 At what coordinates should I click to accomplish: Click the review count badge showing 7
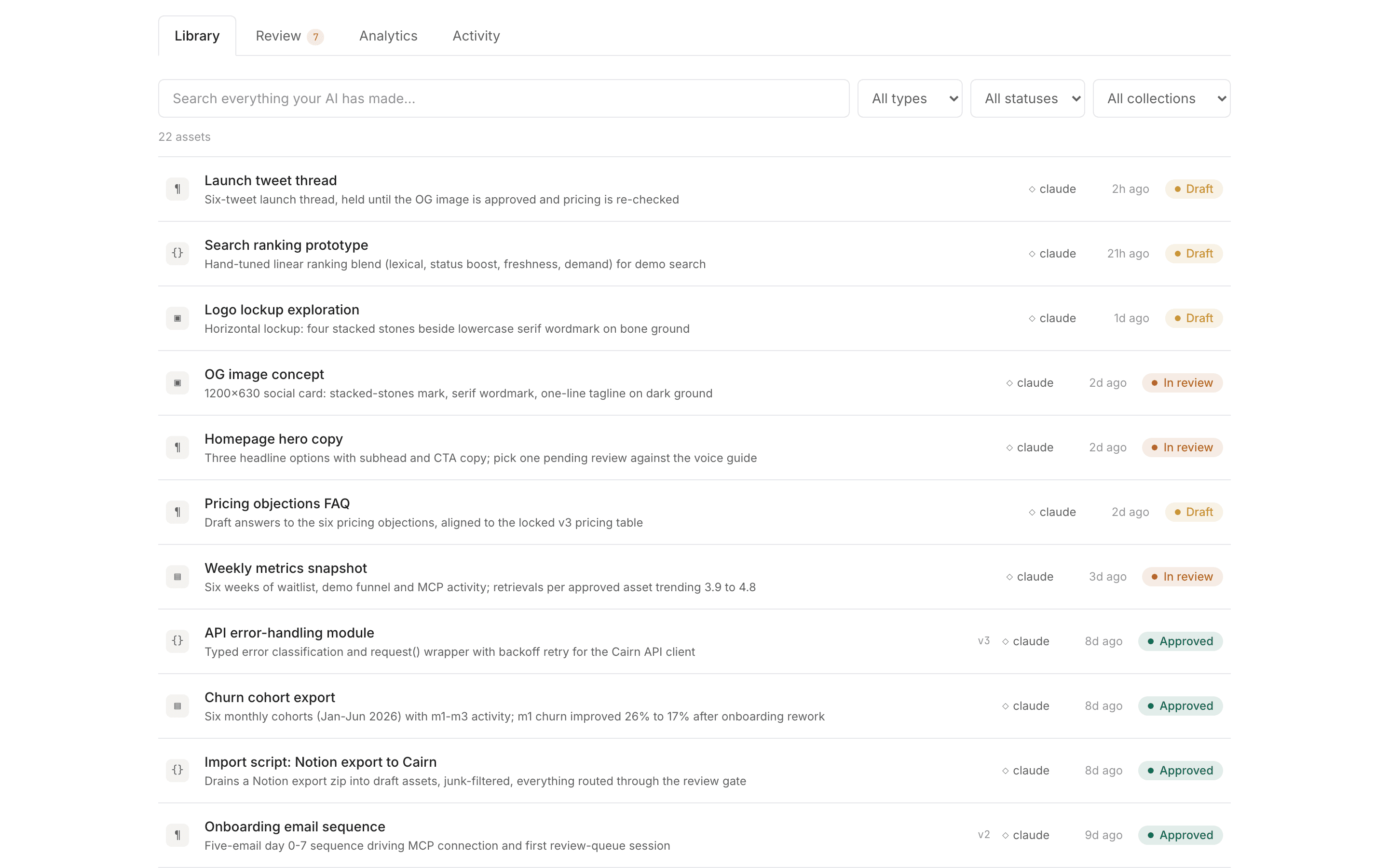click(315, 37)
